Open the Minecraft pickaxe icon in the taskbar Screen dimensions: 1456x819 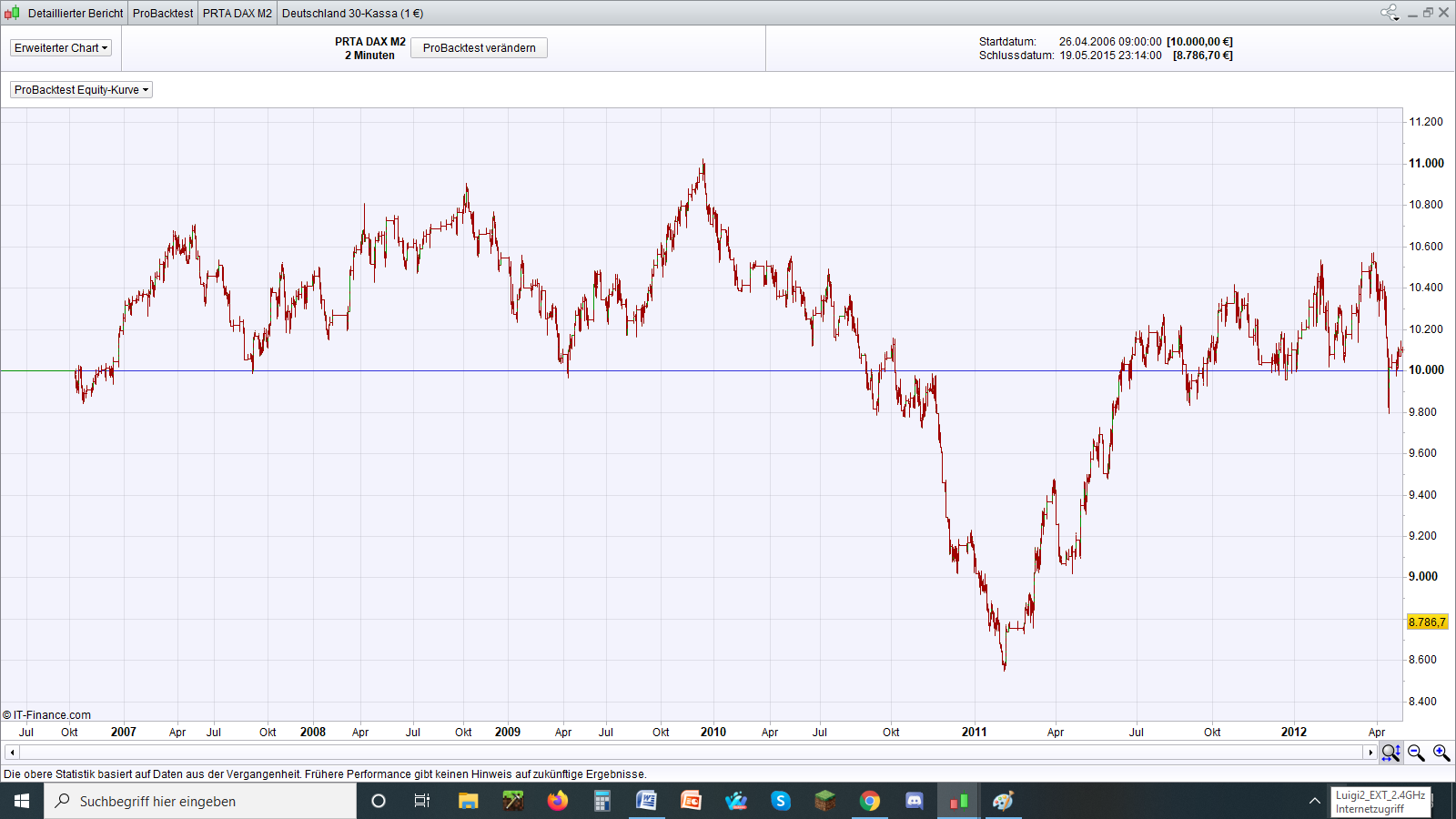point(513,801)
